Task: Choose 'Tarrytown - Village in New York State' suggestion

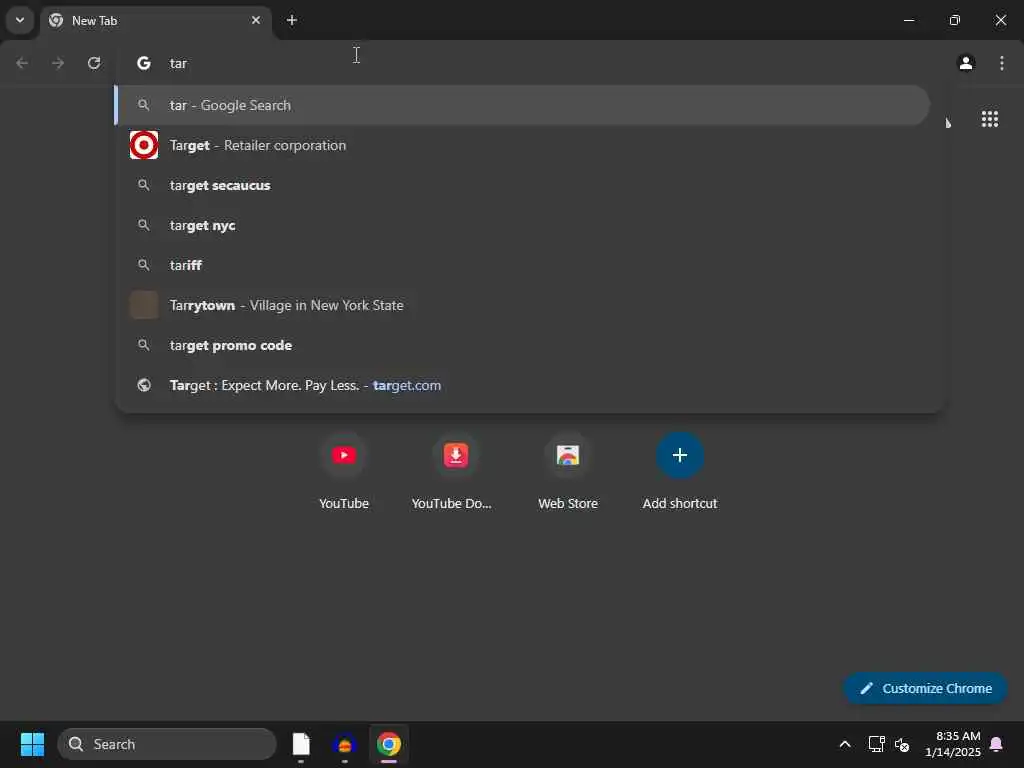Action: [522, 305]
